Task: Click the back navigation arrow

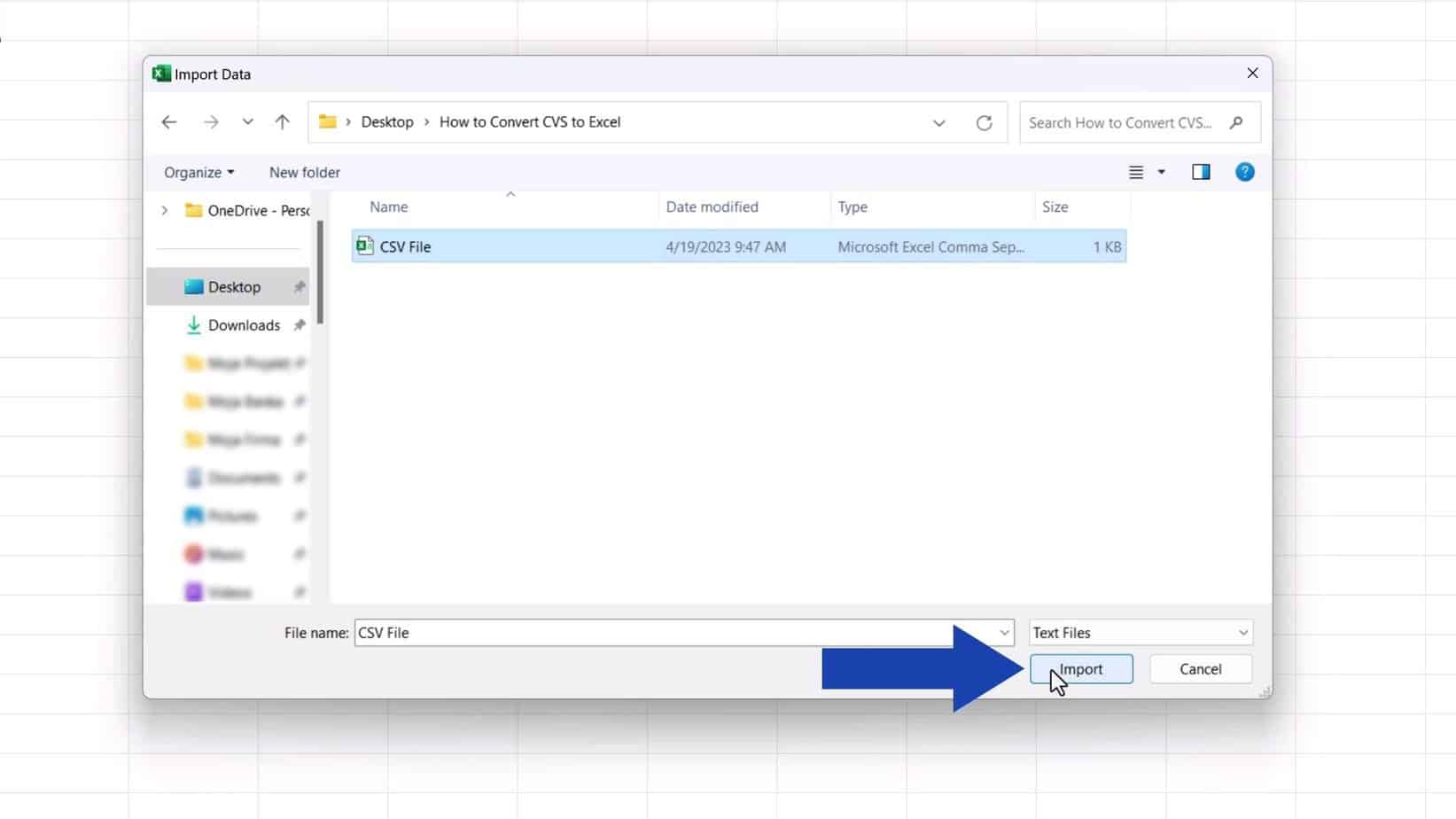Action: point(168,121)
